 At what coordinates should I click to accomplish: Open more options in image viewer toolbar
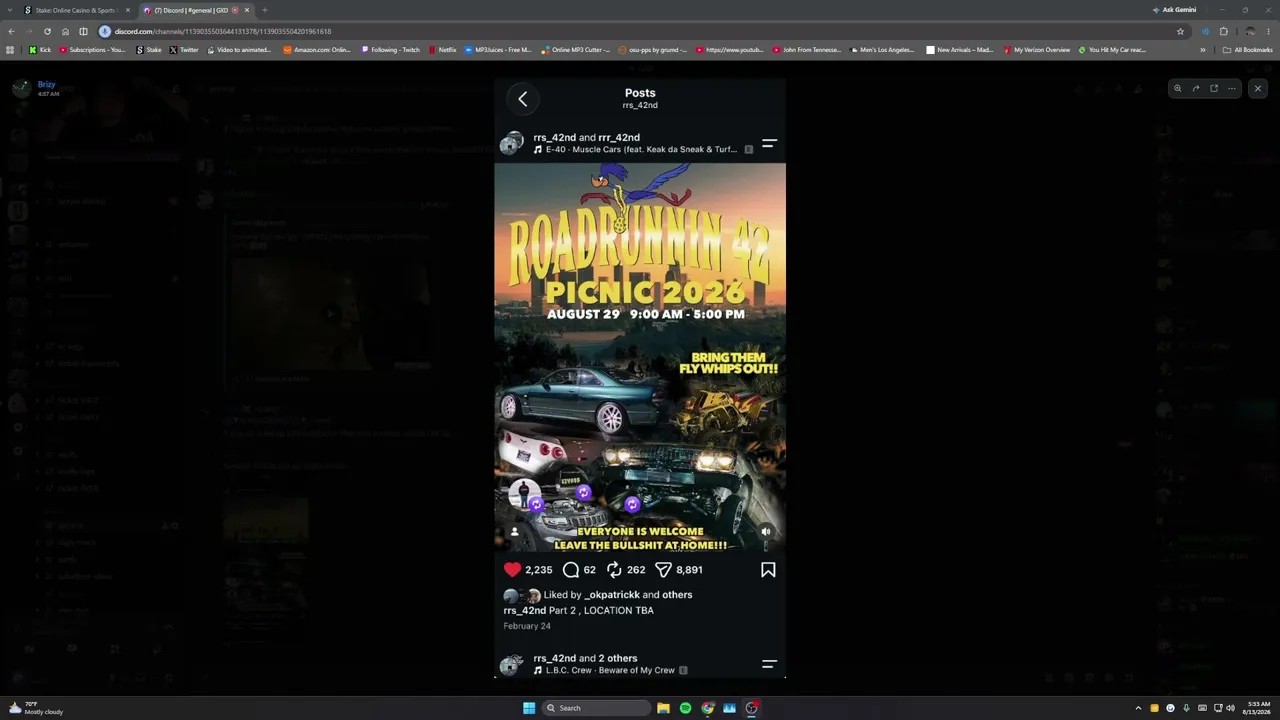click(1232, 88)
